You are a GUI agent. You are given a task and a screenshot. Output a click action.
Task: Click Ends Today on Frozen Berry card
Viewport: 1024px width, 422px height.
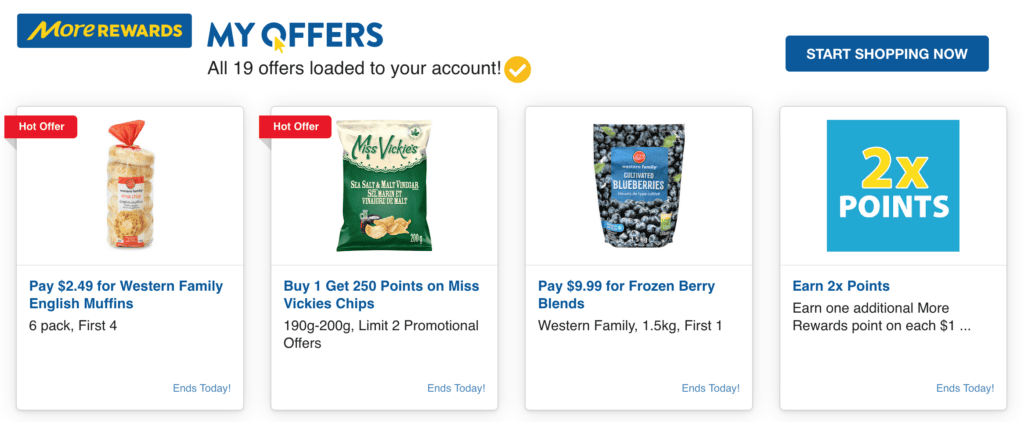[711, 388]
